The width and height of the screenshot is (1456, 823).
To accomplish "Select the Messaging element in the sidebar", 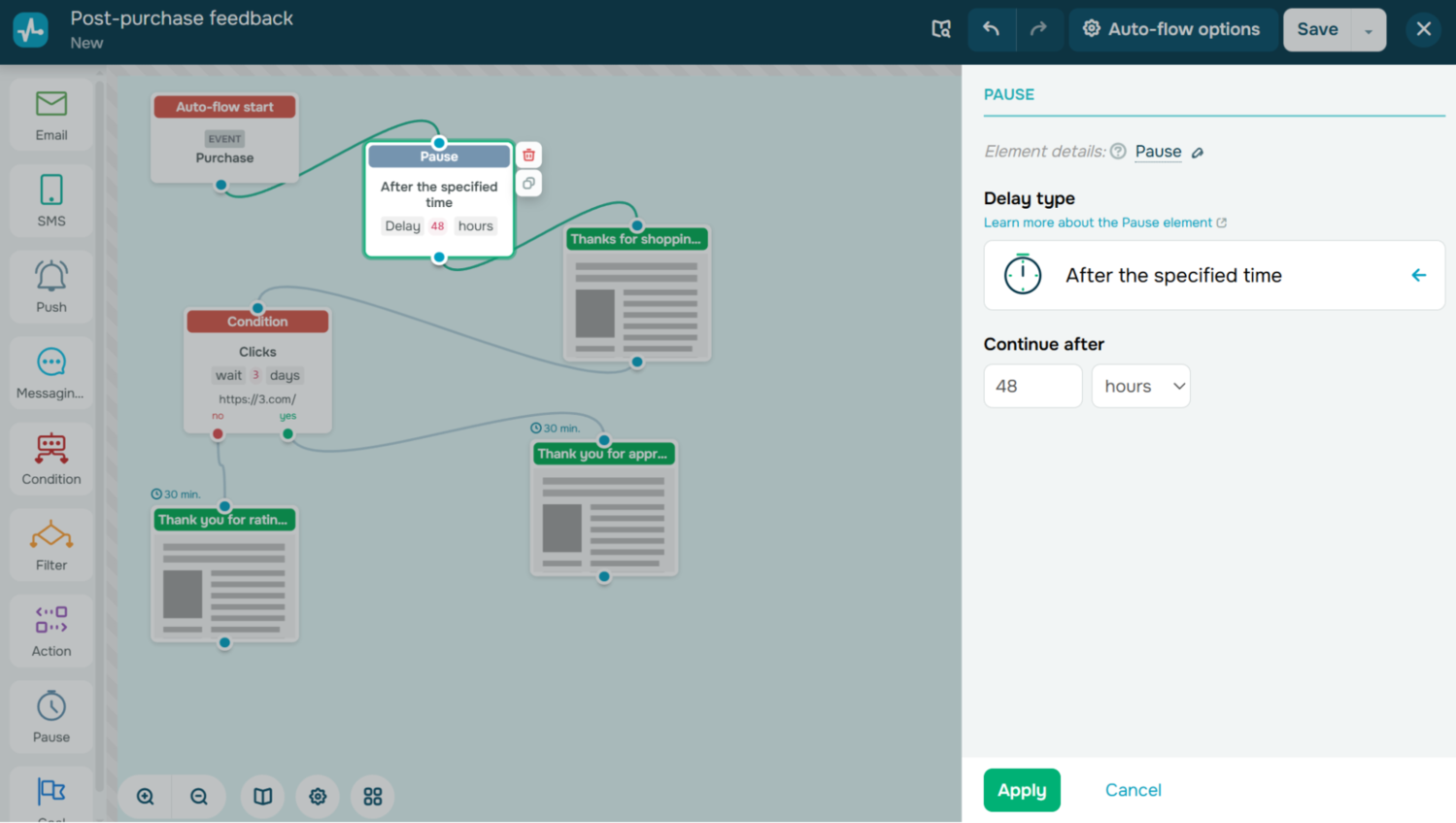I will (51, 373).
